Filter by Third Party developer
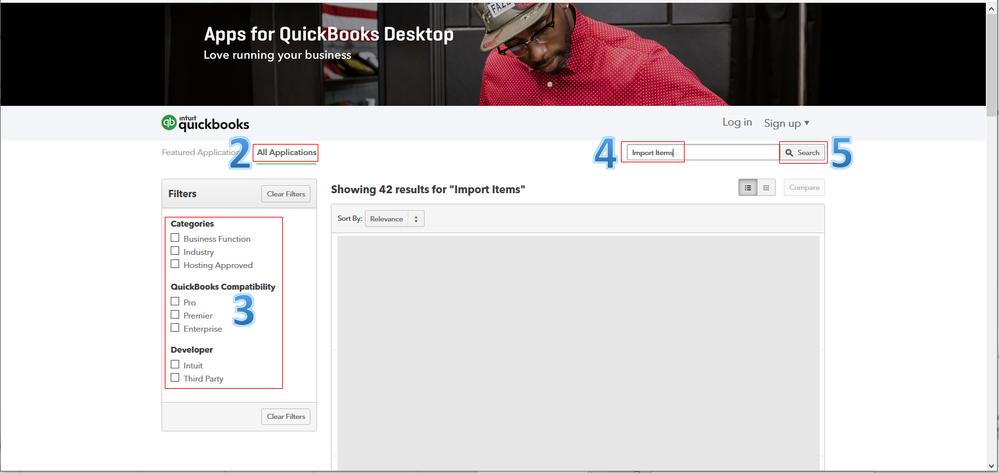 175,377
